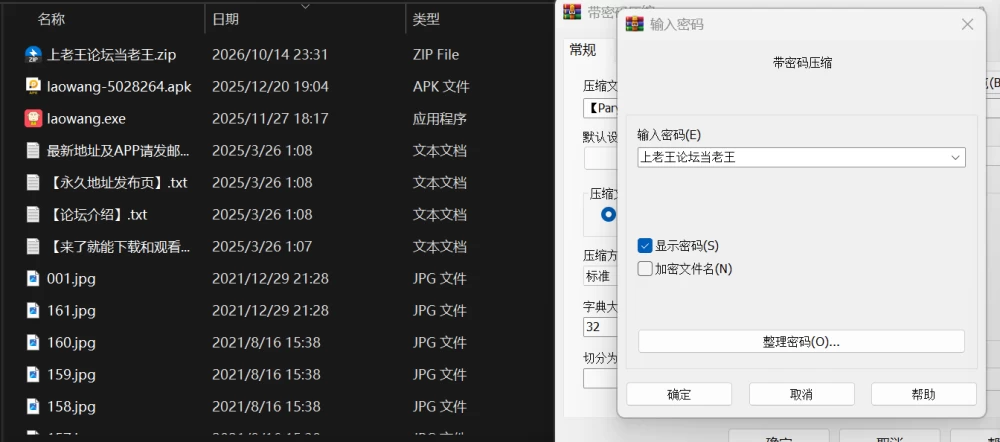The image size is (1000, 442).
Task: Open the password history dropdown arrow
Action: [955, 157]
